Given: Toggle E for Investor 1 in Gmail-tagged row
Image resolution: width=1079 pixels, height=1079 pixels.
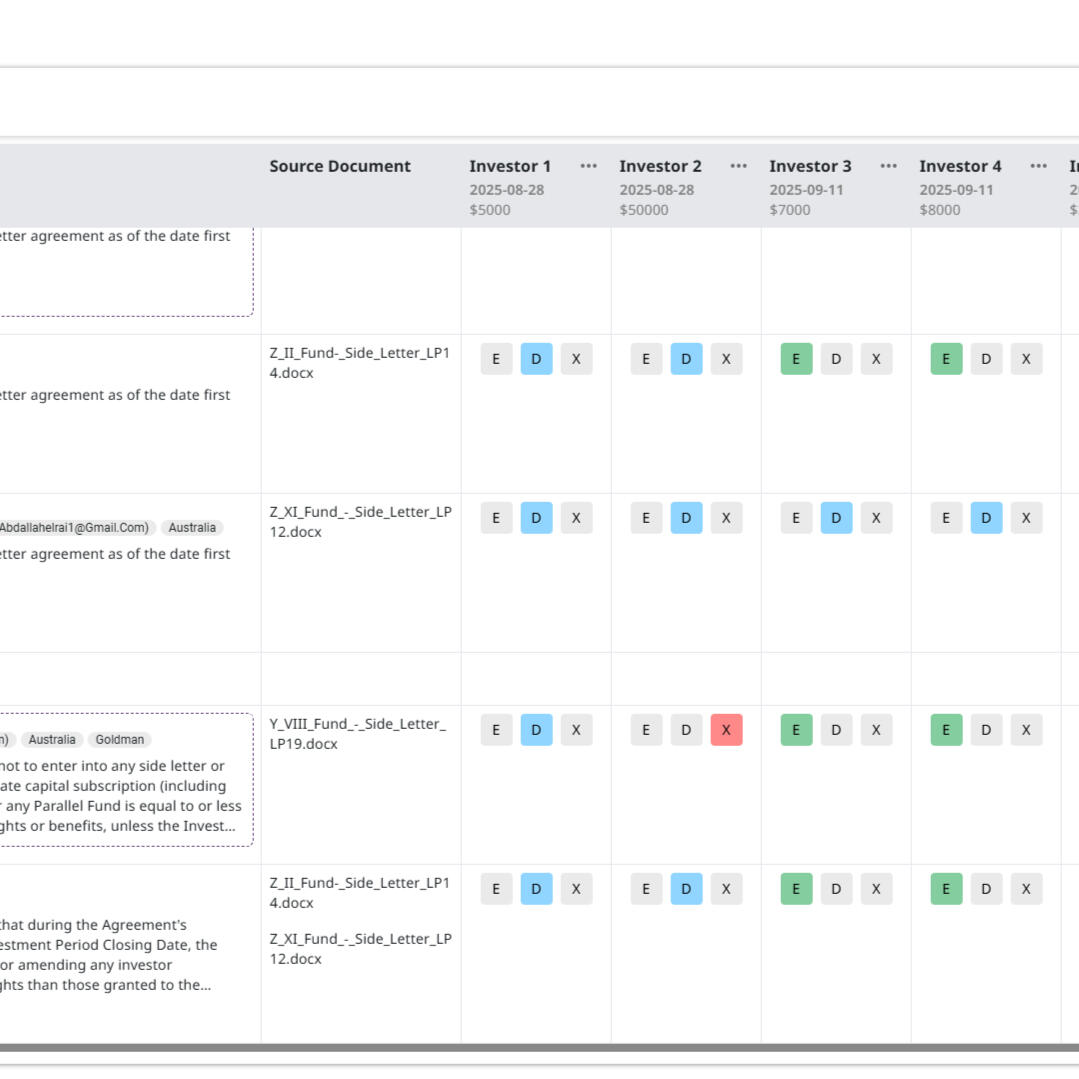Looking at the screenshot, I should click(496, 518).
